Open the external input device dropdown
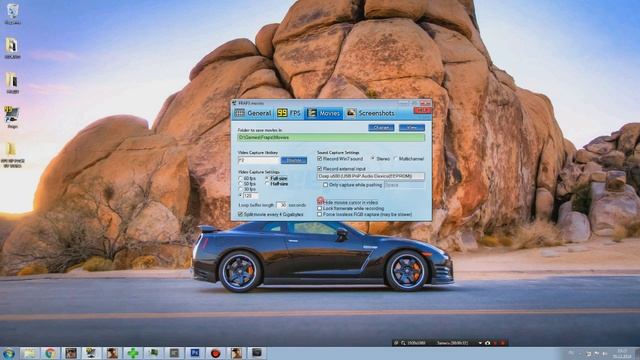Image resolution: width=640 pixels, height=360 pixels. click(371, 176)
